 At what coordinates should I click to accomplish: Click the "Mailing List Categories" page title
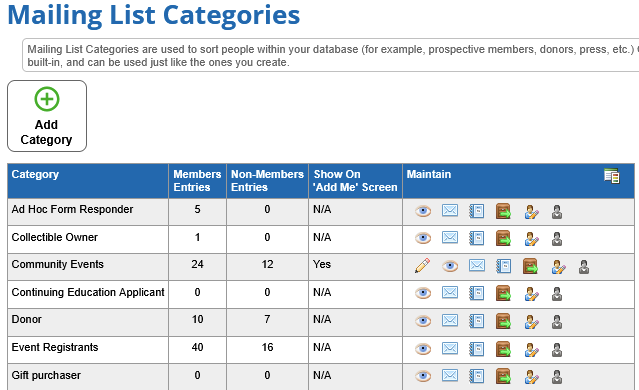pos(154,15)
